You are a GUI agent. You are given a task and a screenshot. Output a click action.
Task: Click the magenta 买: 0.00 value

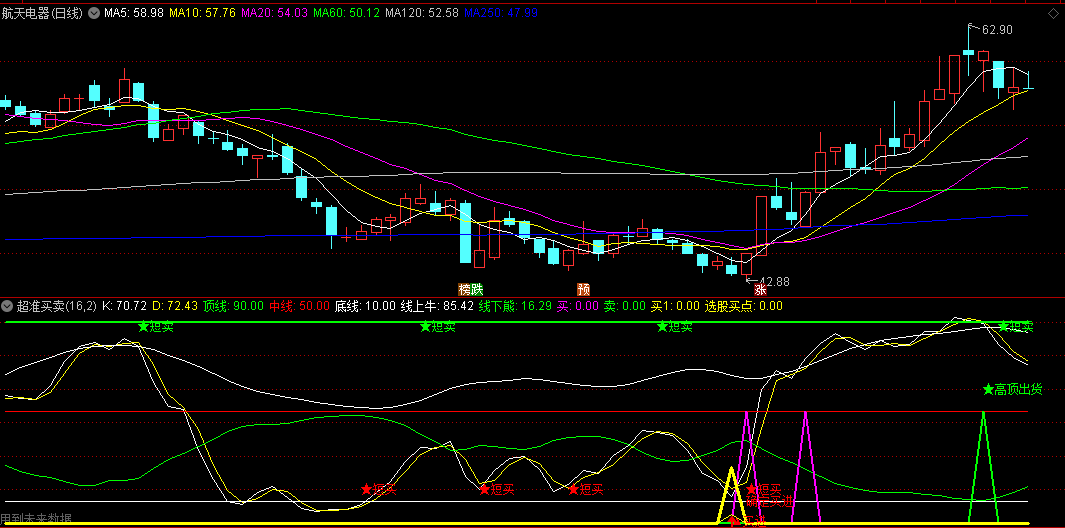coord(579,306)
